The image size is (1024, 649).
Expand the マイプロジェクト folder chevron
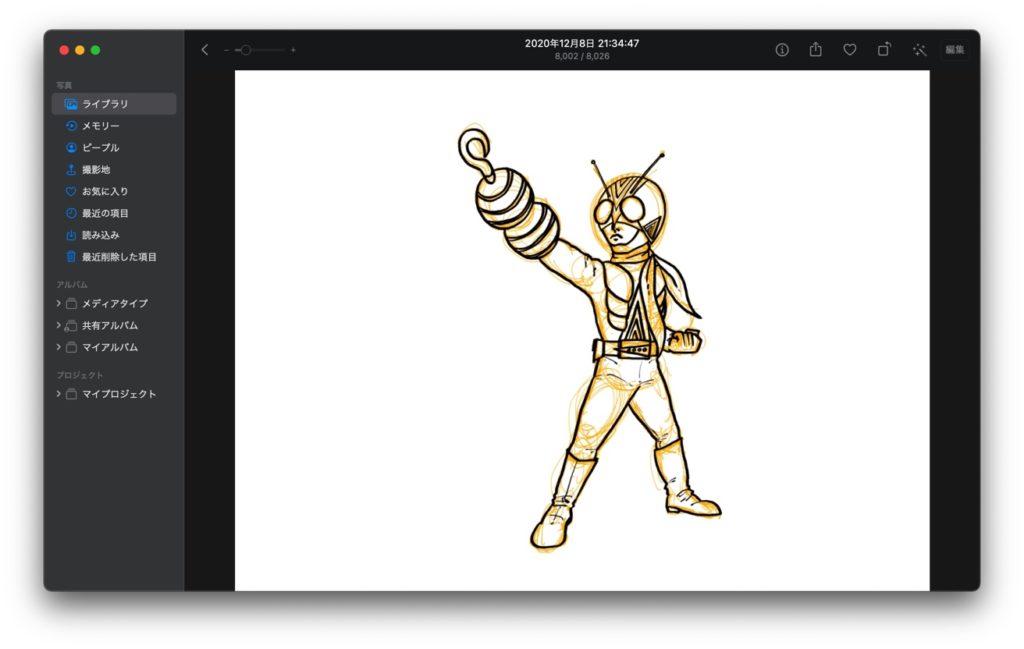tap(58, 394)
